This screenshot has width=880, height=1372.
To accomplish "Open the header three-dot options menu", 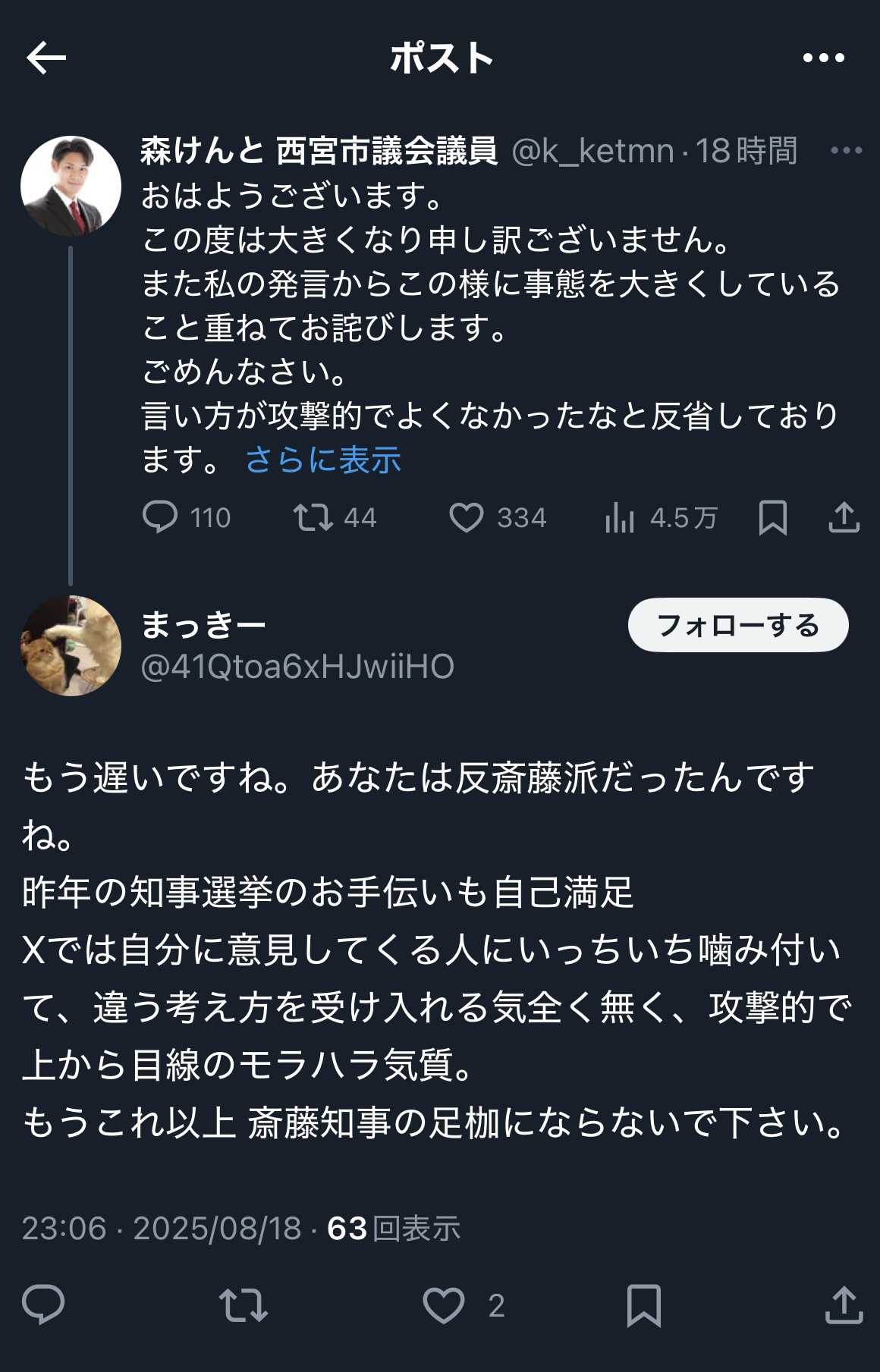I will pos(823,58).
